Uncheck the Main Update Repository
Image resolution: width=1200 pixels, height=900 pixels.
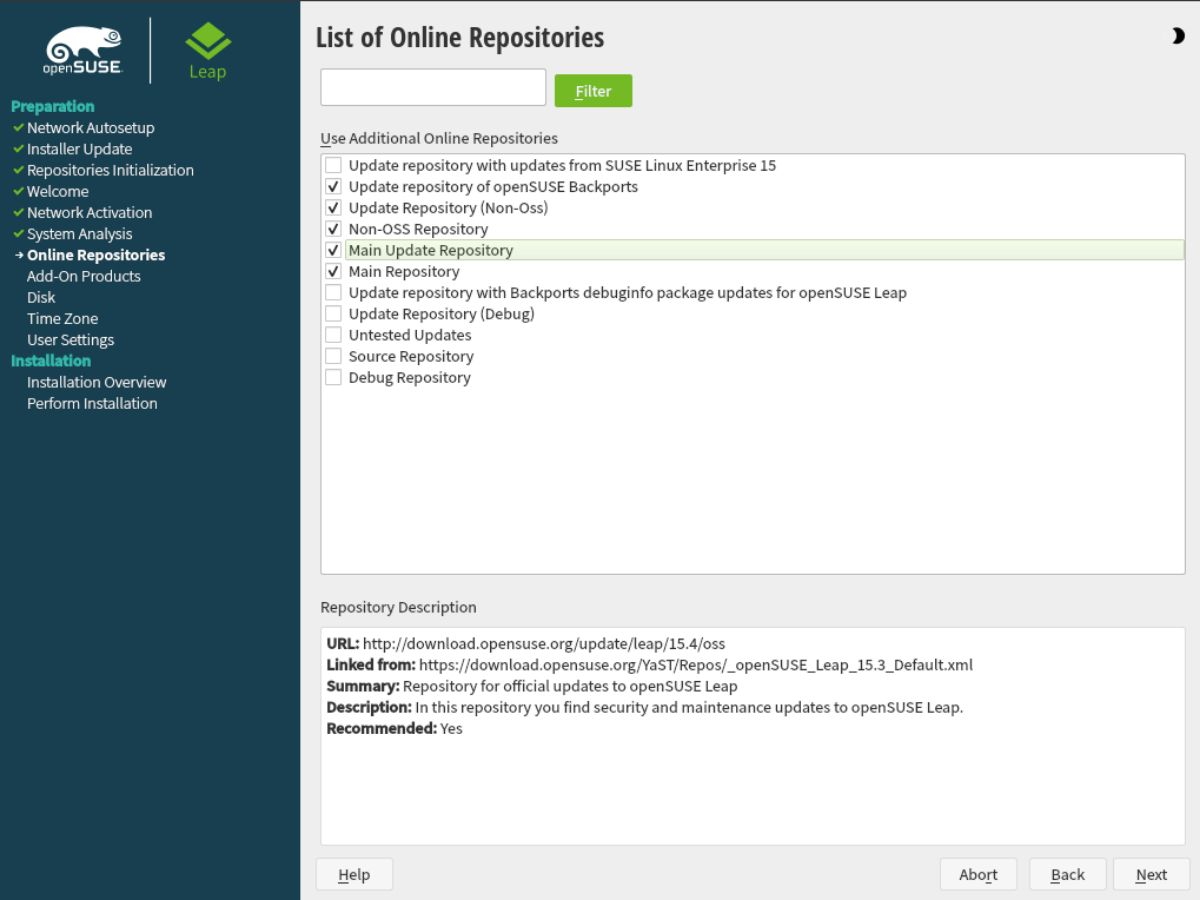click(x=333, y=249)
